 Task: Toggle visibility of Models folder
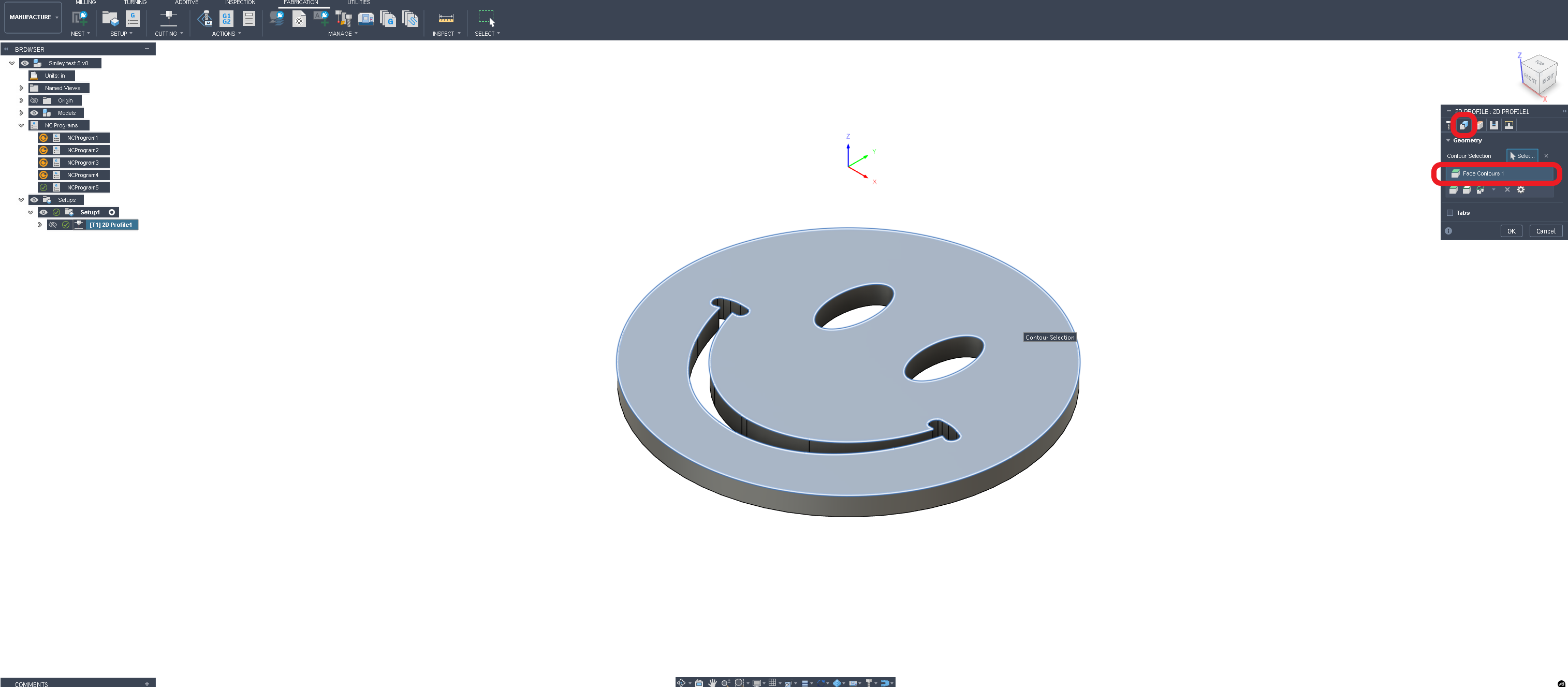coord(34,113)
